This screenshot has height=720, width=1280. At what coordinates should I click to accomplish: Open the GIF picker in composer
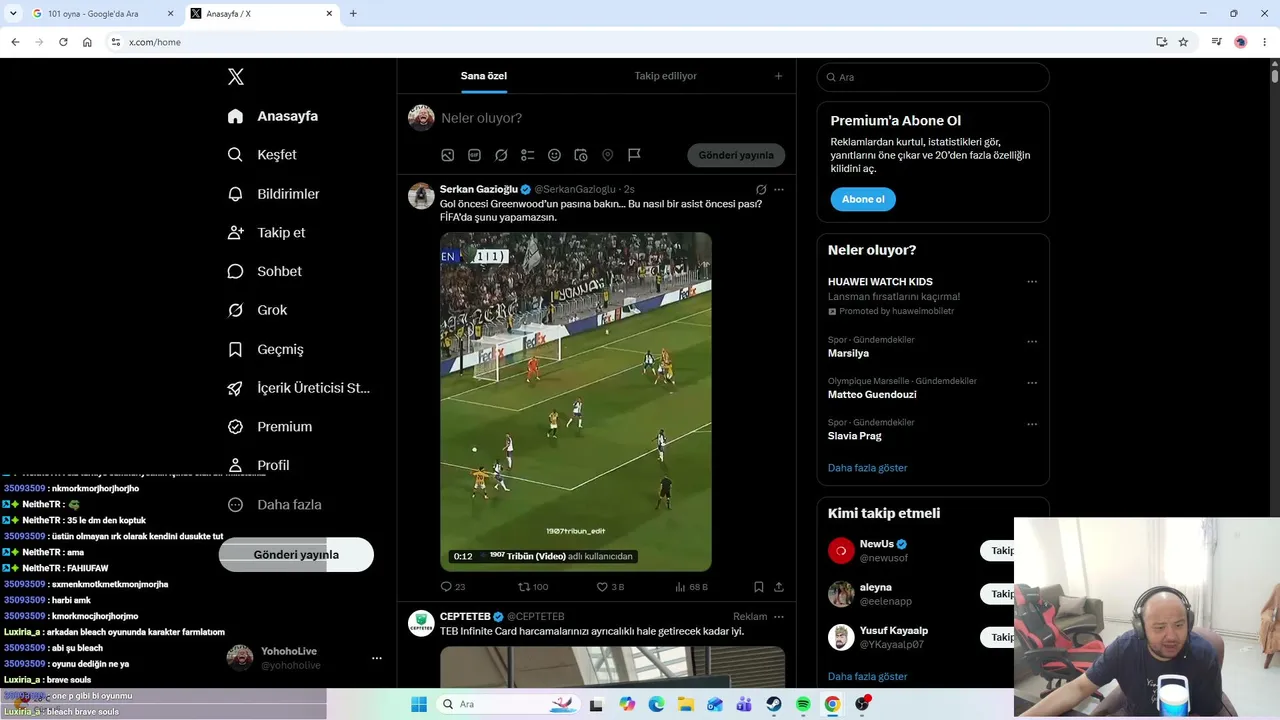(x=474, y=155)
